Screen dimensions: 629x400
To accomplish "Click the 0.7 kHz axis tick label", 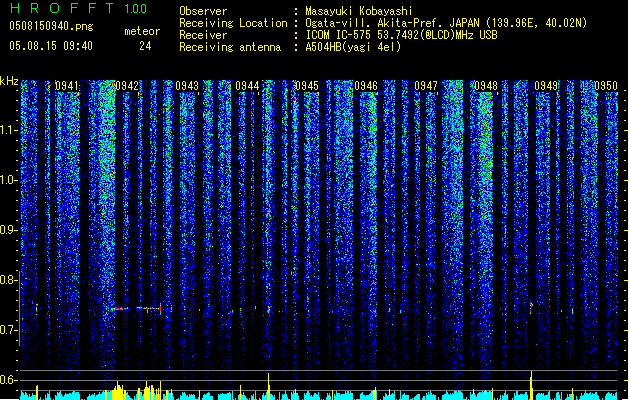I will (9, 330).
